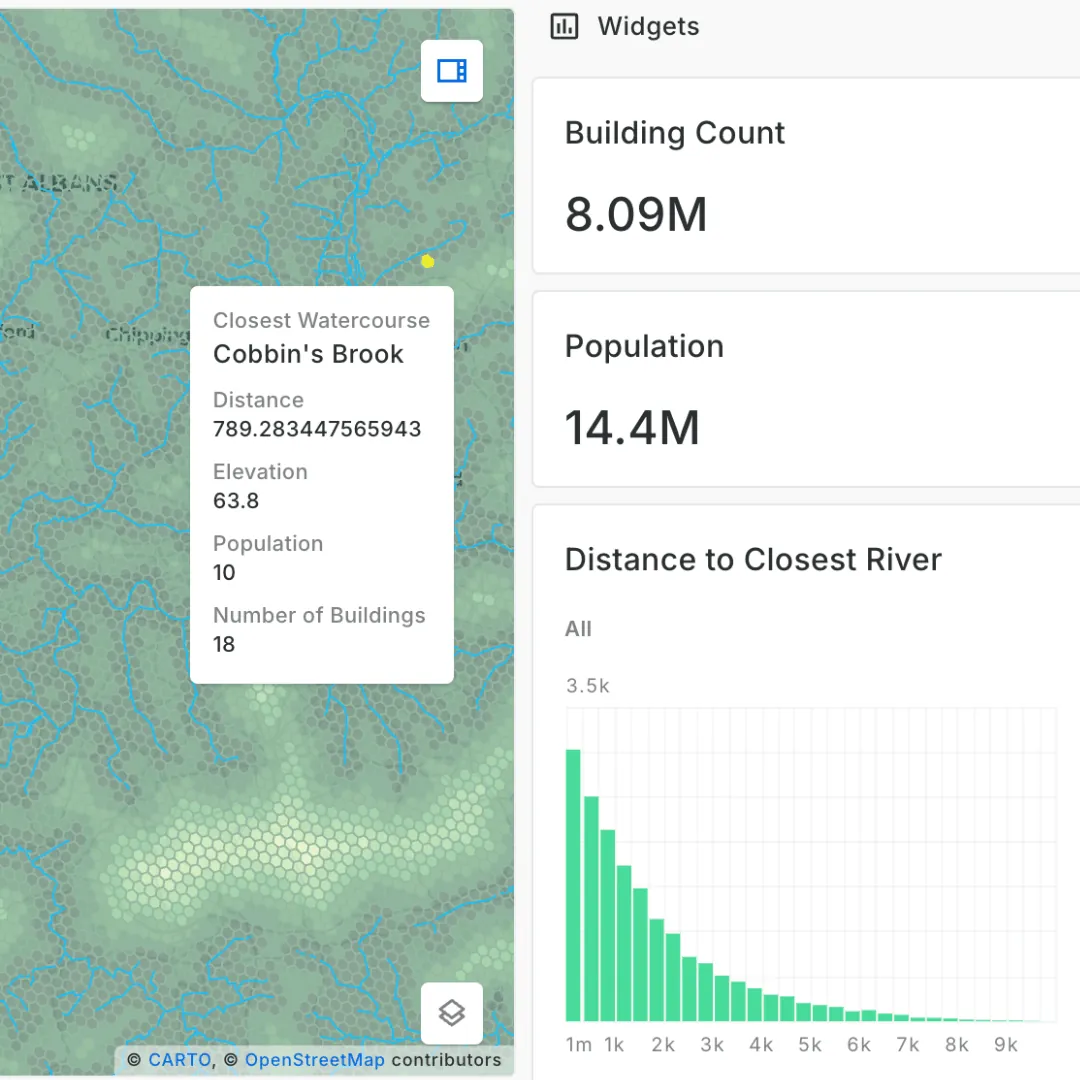Click the Widgets bar chart icon

pyautogui.click(x=565, y=27)
